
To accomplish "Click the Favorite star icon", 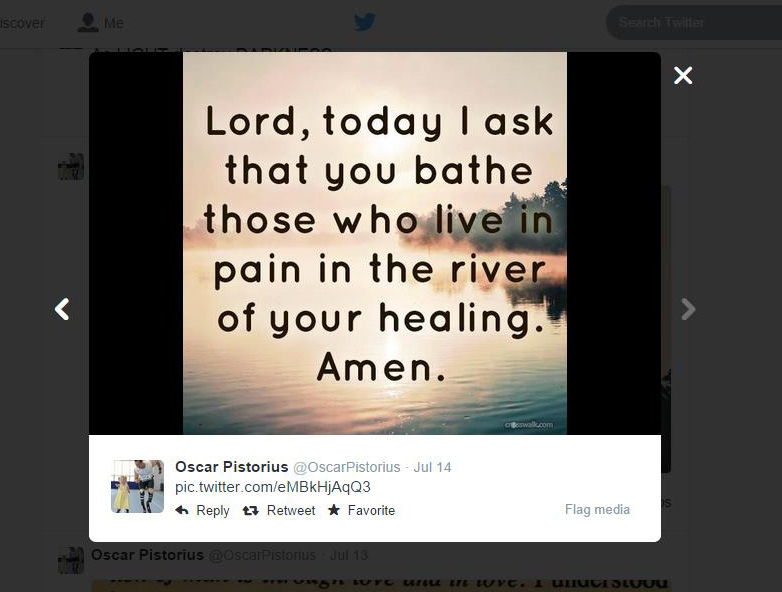I will click(x=334, y=510).
